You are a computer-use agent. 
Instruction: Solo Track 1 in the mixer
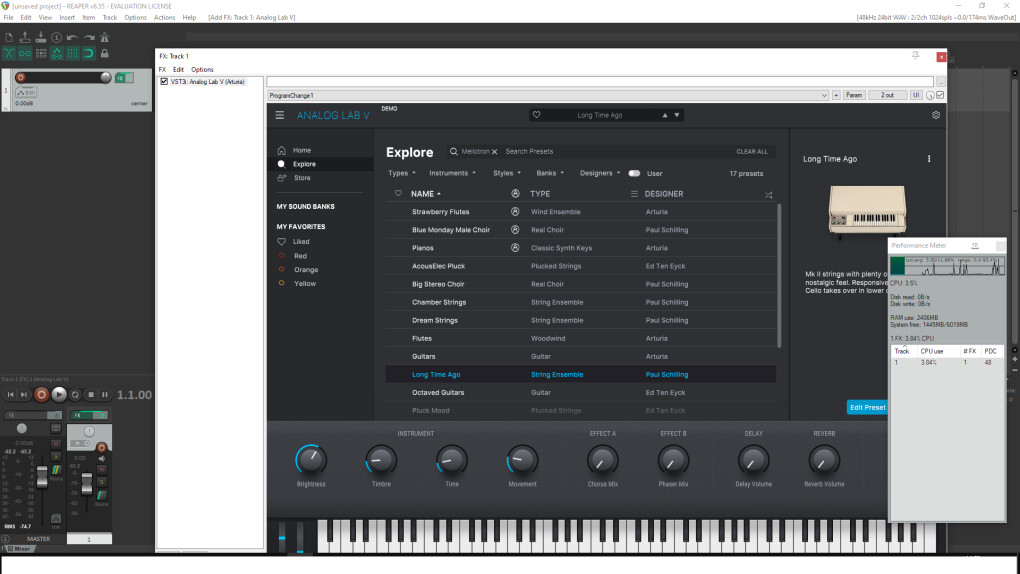point(101,482)
